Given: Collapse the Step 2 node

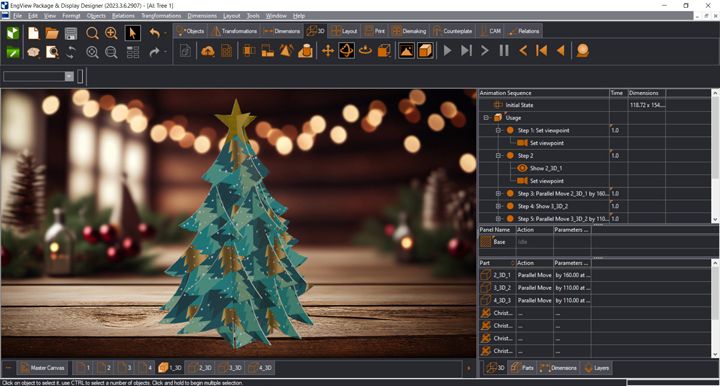Looking at the screenshot, I should tap(498, 156).
